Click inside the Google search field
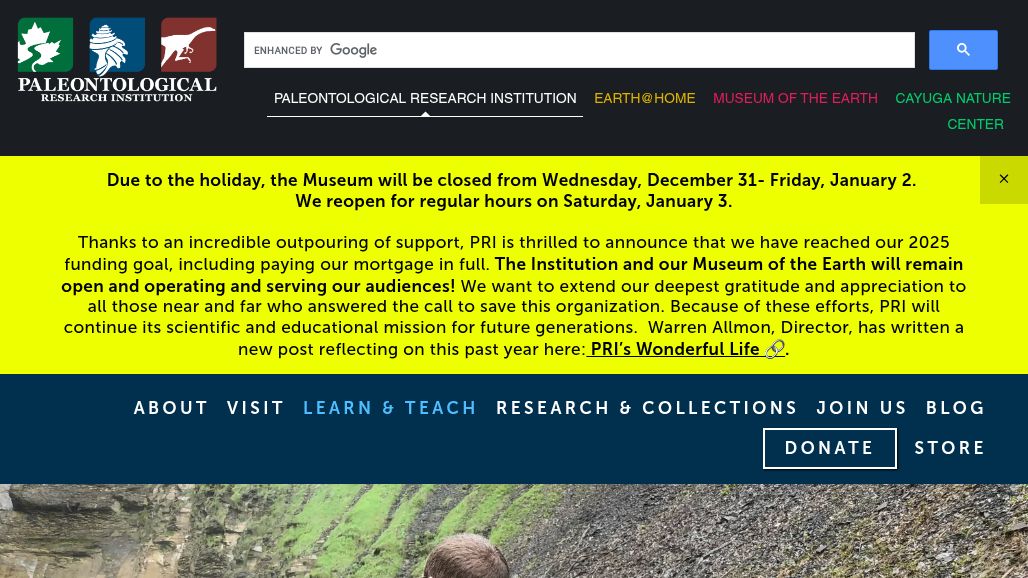This screenshot has height=578, width=1028. click(579, 49)
